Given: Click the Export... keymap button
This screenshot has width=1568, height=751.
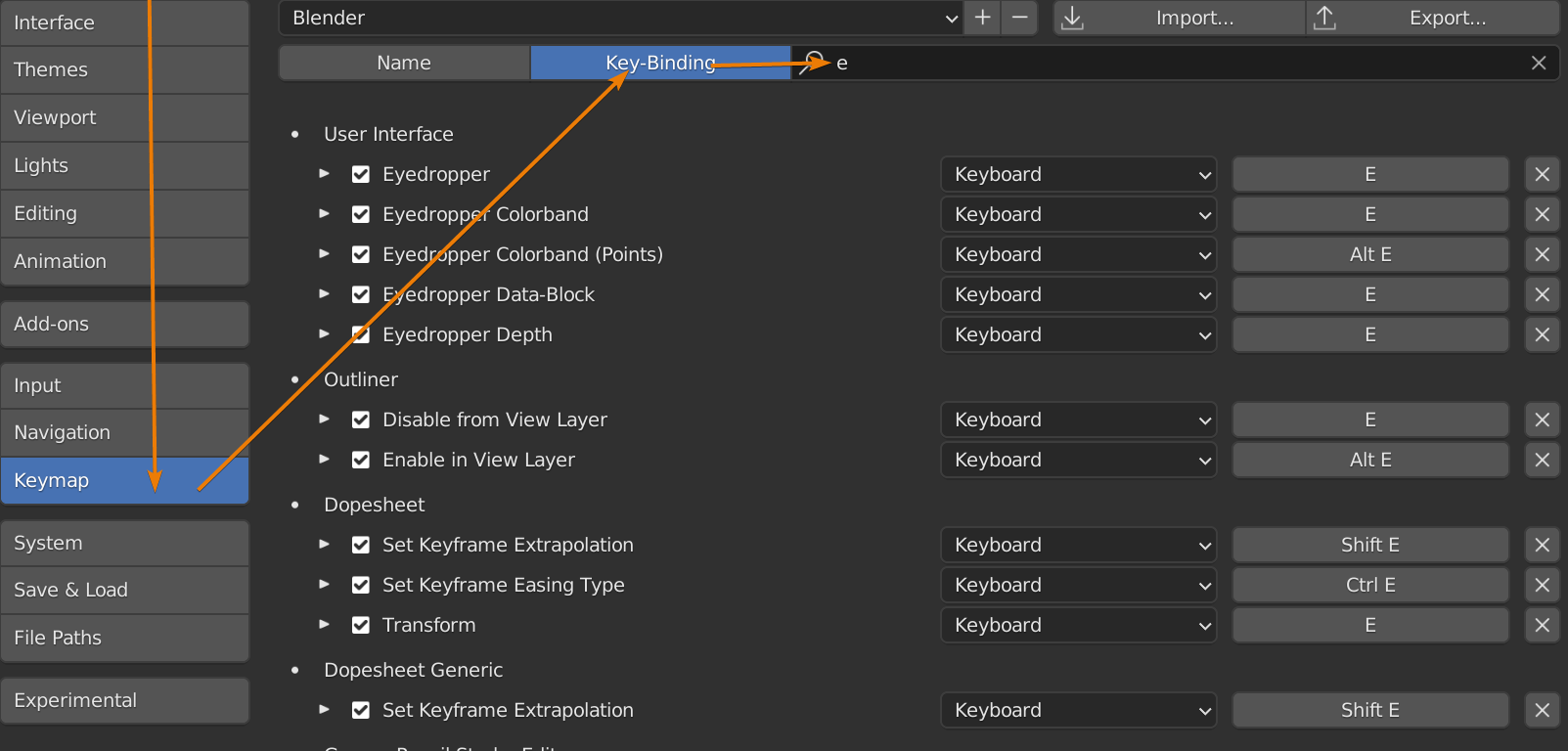Looking at the screenshot, I should pos(1433,18).
